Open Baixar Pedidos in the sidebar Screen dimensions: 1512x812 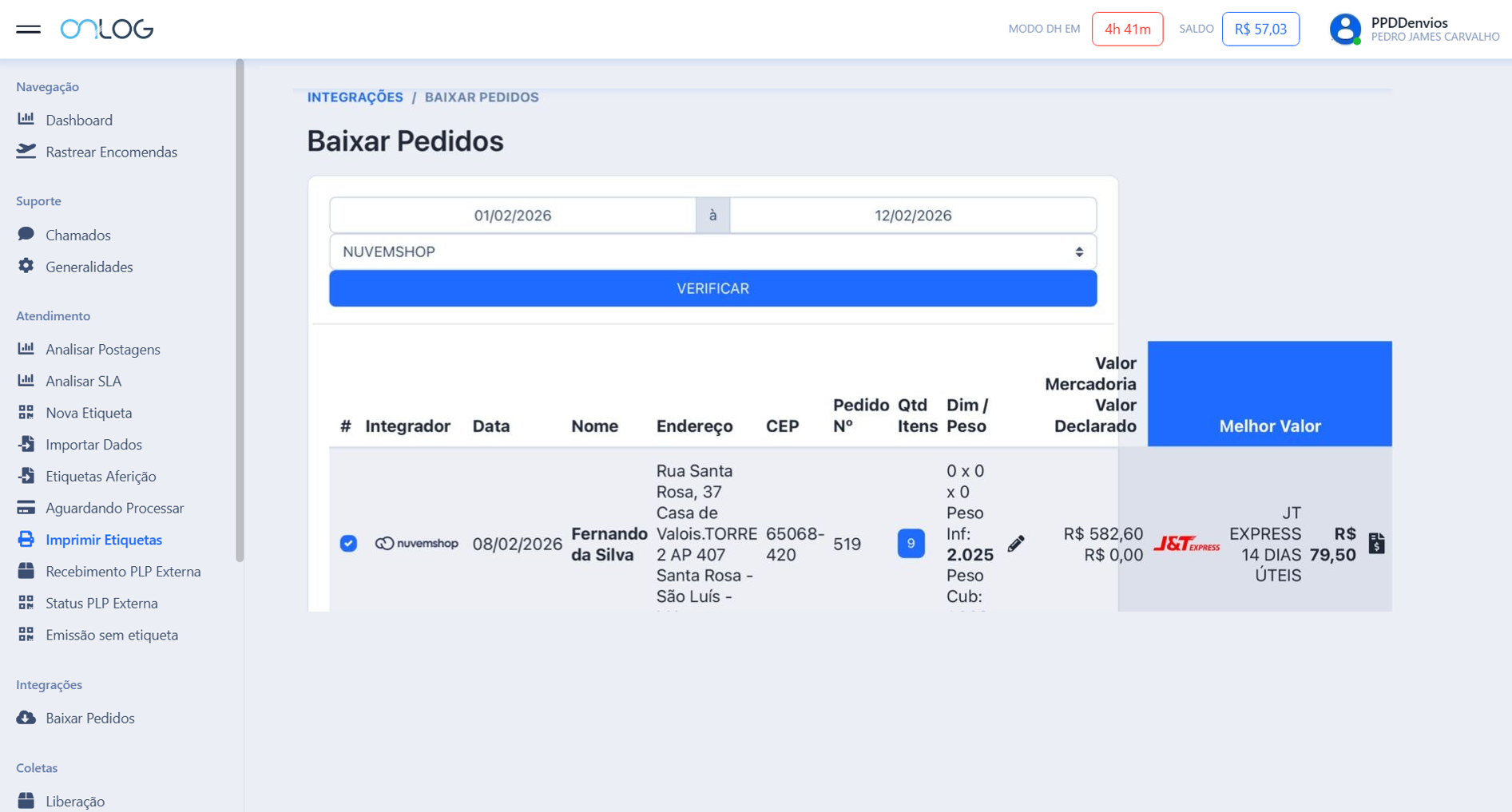point(90,718)
